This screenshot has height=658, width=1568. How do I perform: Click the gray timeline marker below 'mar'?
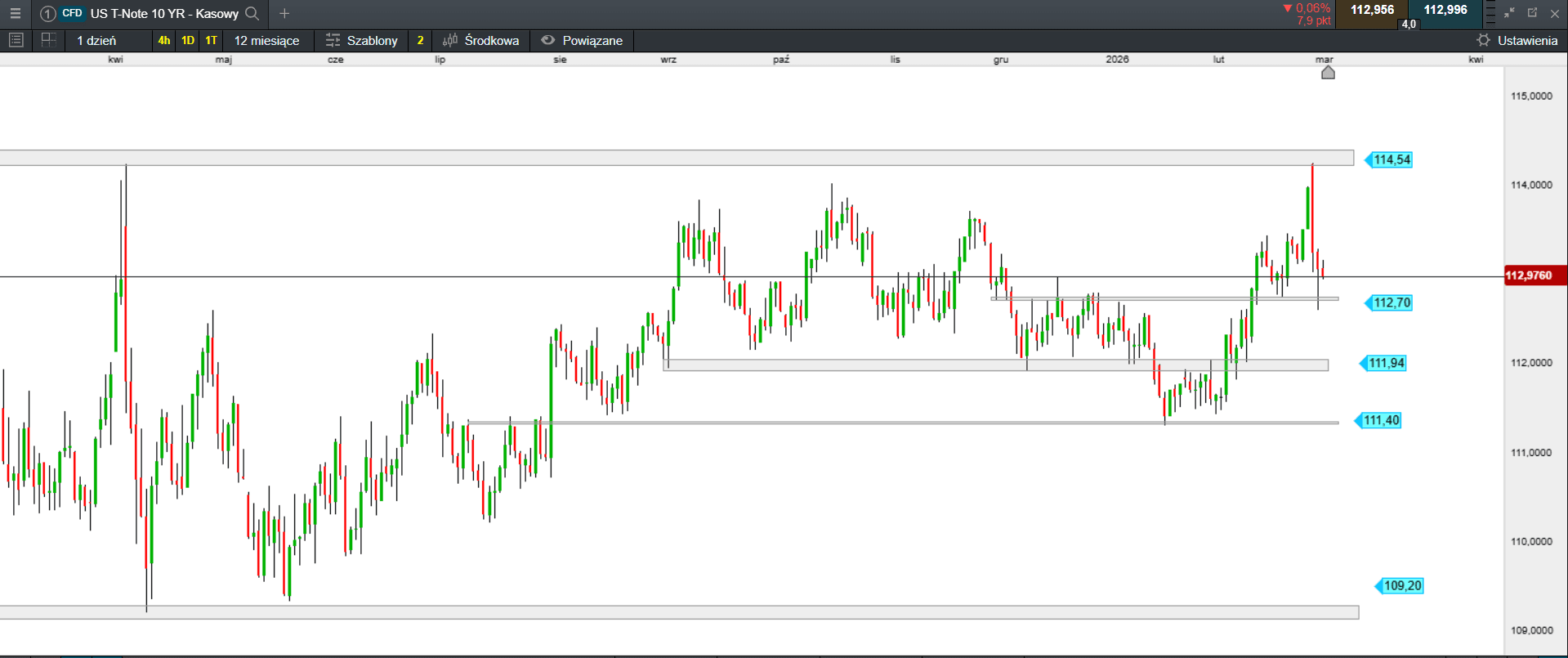click(1328, 73)
